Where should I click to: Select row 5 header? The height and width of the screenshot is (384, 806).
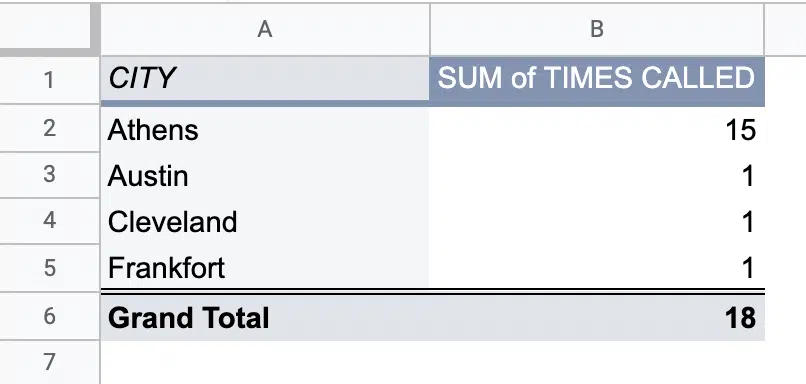coord(49,267)
